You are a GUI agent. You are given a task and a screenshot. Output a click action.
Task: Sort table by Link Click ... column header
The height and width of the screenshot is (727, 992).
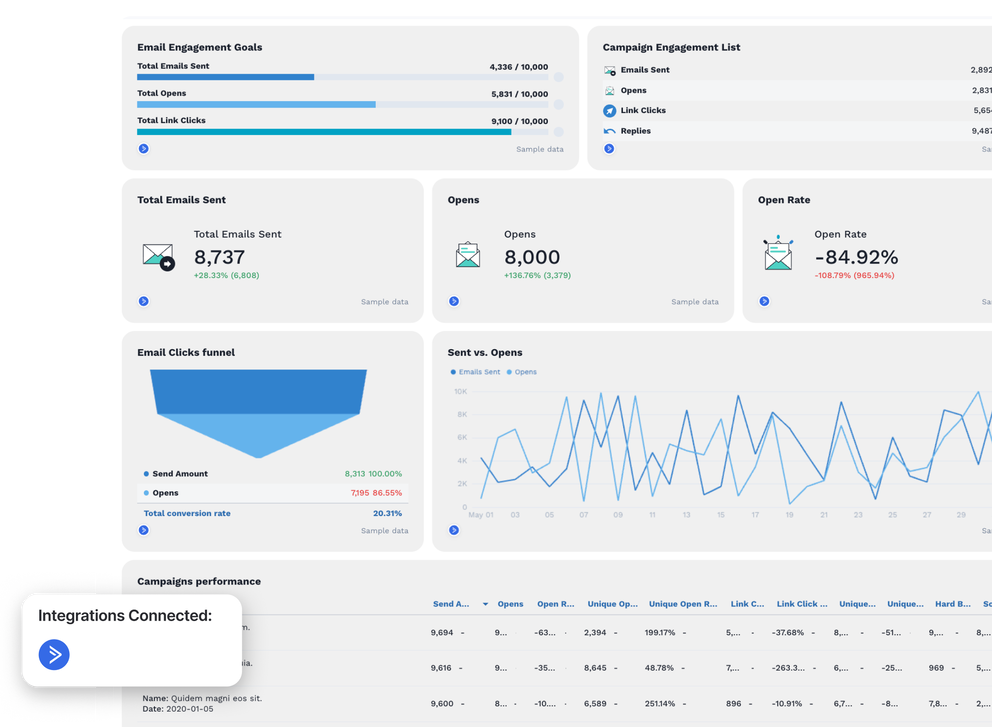[x=802, y=604]
